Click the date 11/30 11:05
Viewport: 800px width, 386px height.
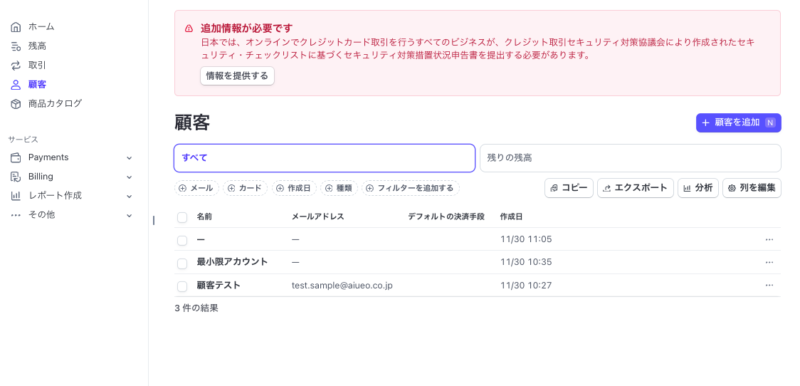[x=526, y=240]
